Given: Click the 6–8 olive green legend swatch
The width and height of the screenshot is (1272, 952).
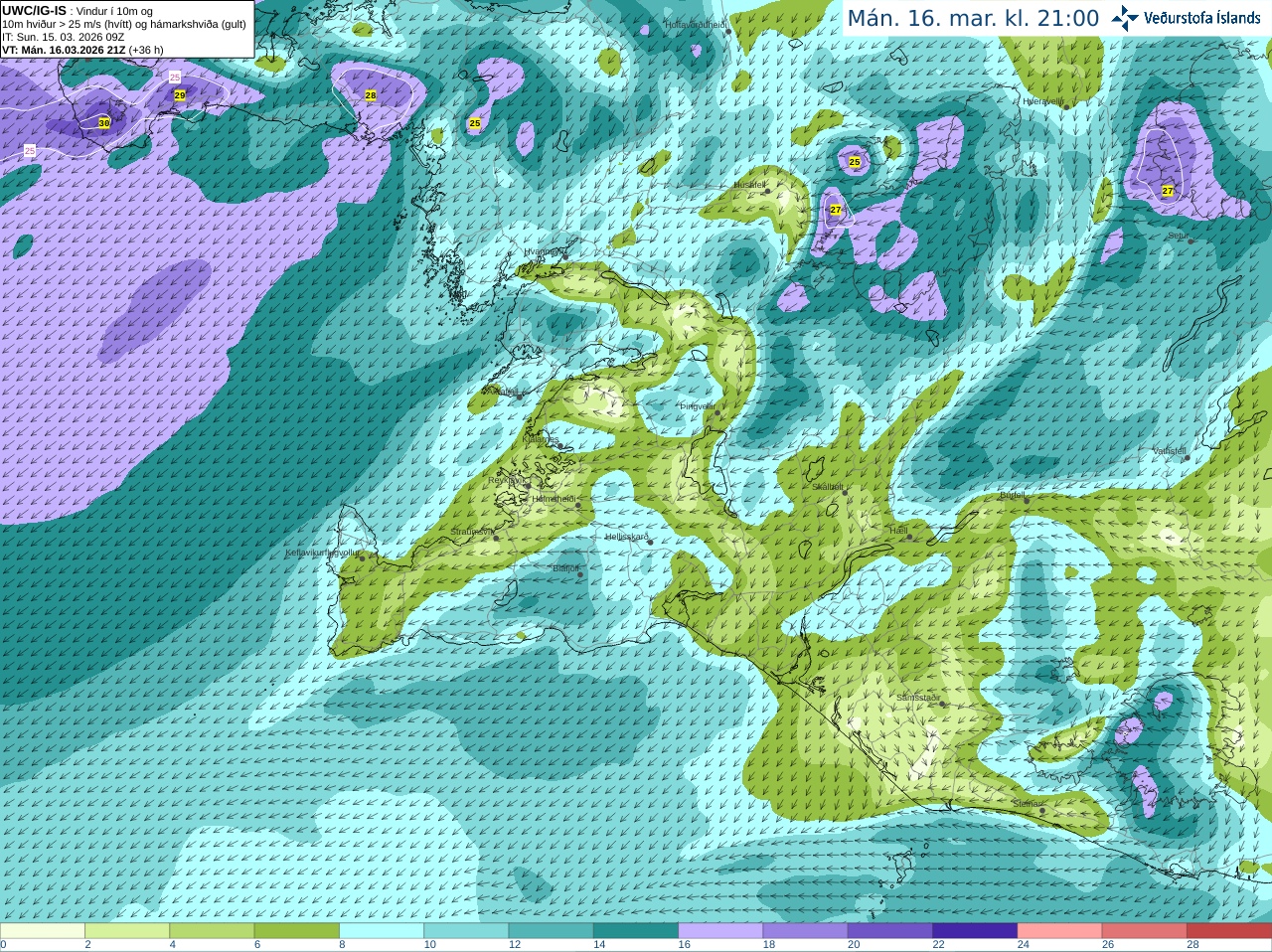Looking at the screenshot, I should (297, 930).
